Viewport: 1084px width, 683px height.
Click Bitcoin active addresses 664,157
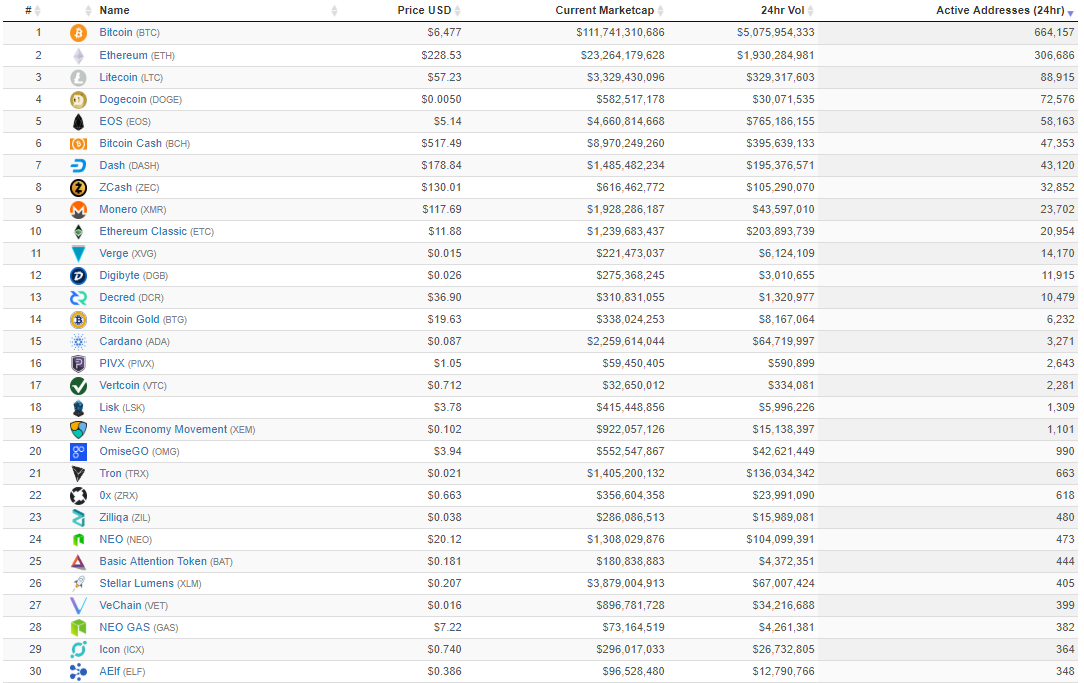click(x=1054, y=32)
